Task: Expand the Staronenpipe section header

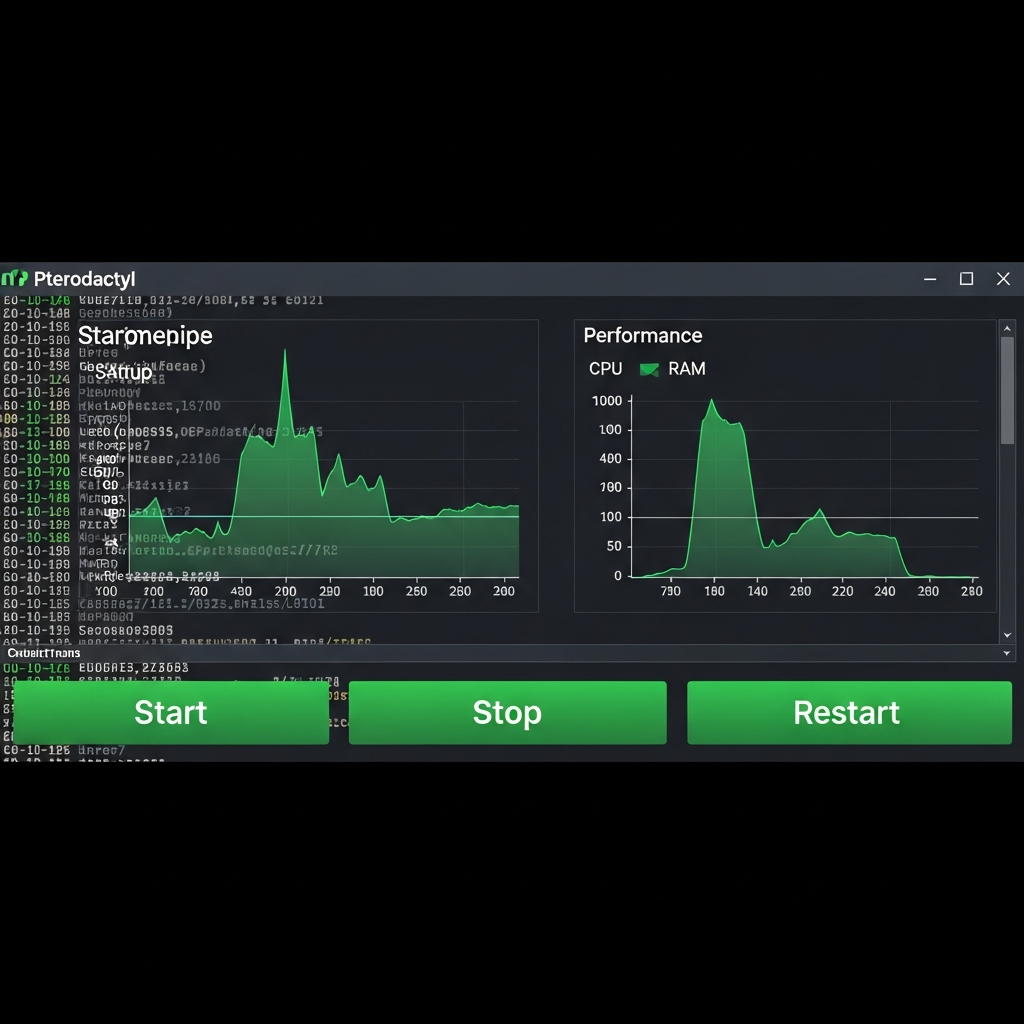Action: 145,336
